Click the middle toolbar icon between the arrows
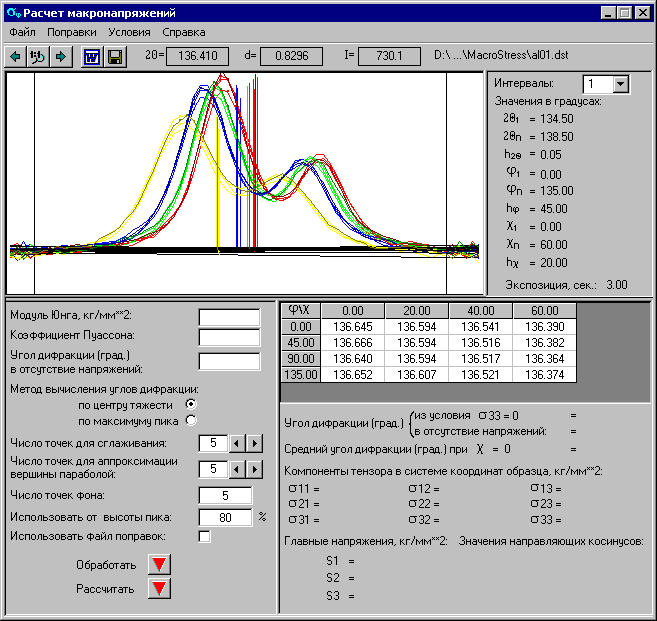 click(38, 56)
